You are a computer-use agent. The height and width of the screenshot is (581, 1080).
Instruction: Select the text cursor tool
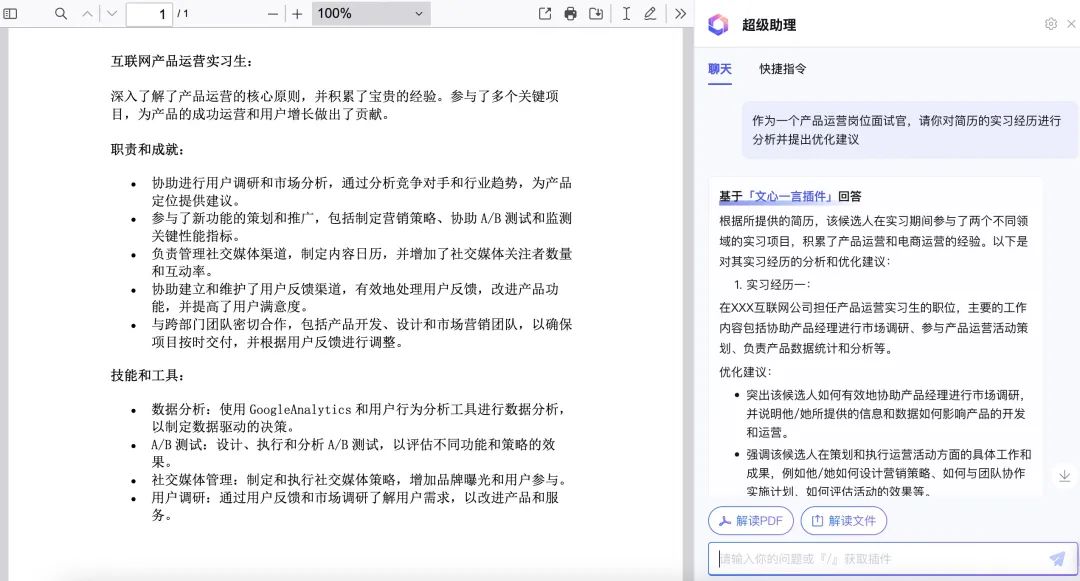tap(626, 14)
